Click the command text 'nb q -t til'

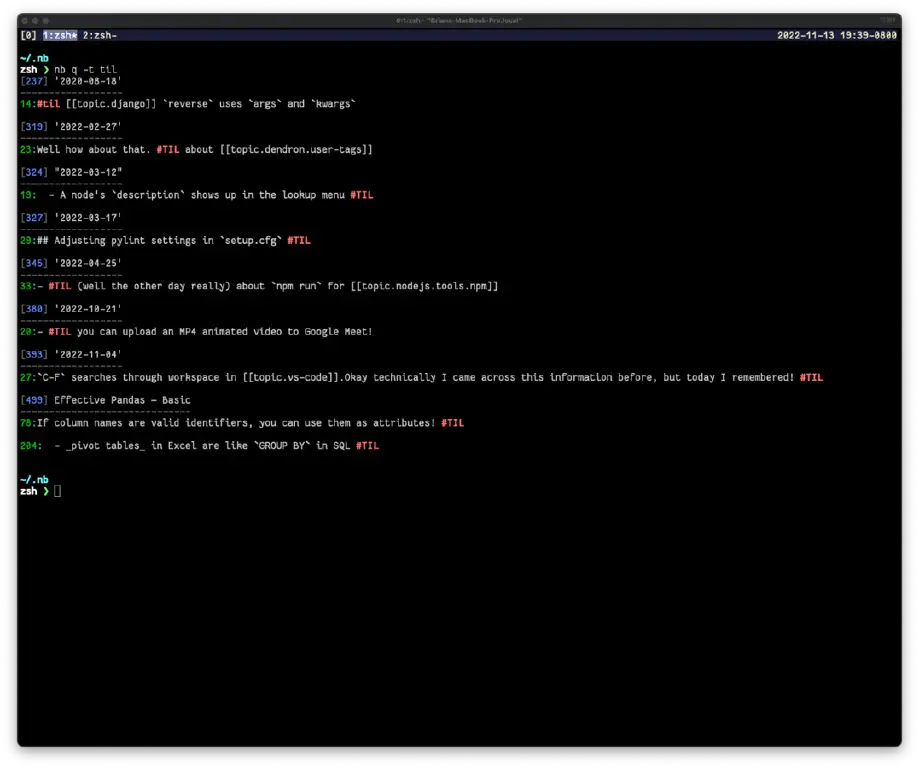[x=86, y=69]
